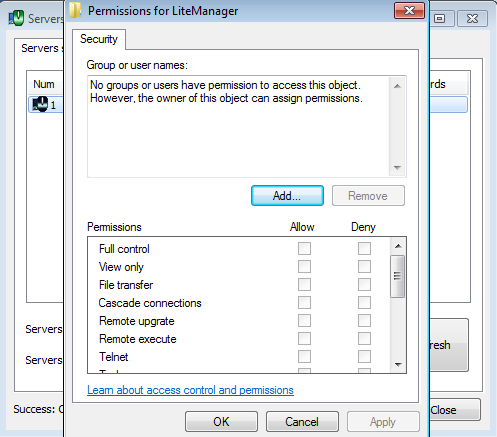The height and width of the screenshot is (437, 497).
Task: Click the Add... button
Action: (287, 196)
